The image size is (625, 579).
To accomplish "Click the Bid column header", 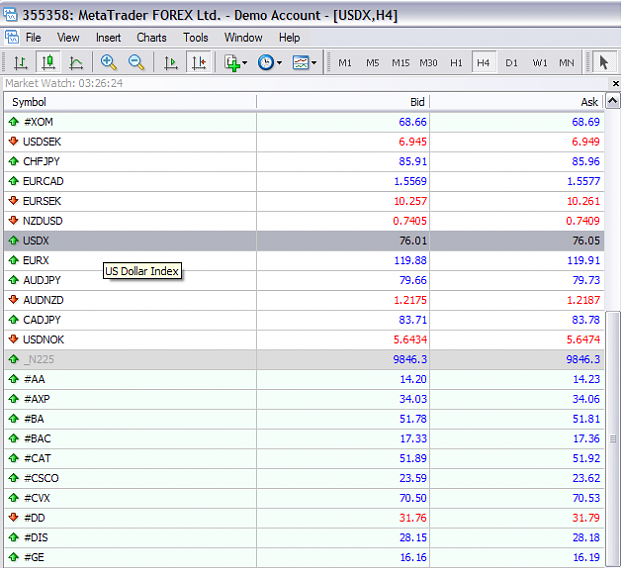I will 343,102.
